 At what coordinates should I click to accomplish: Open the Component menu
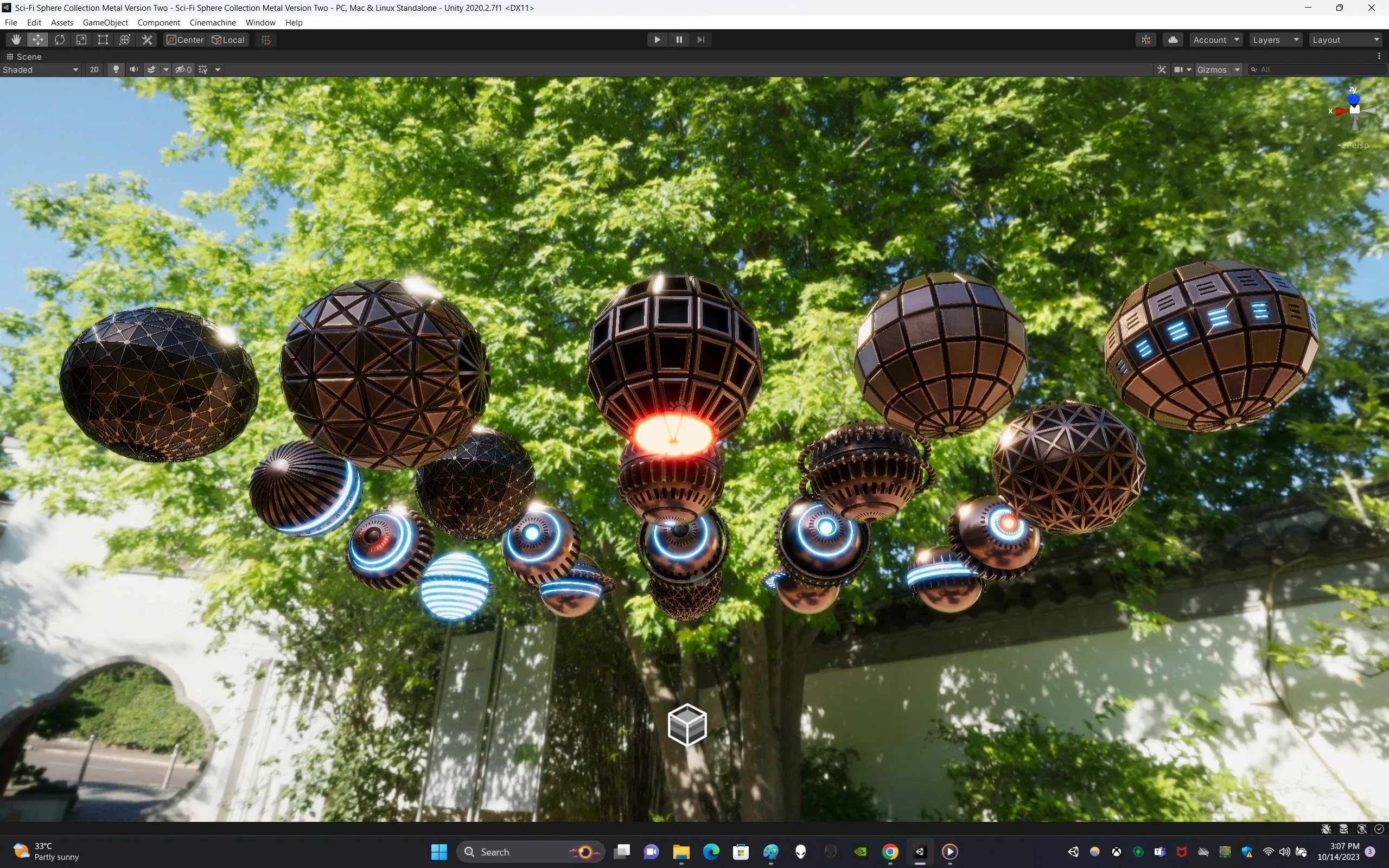[158, 22]
